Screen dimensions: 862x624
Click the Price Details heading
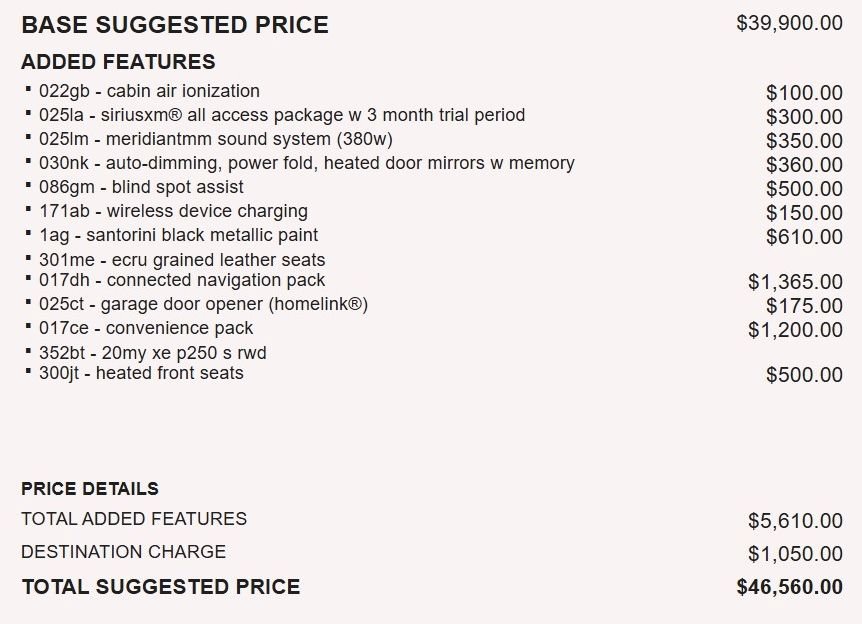point(90,489)
